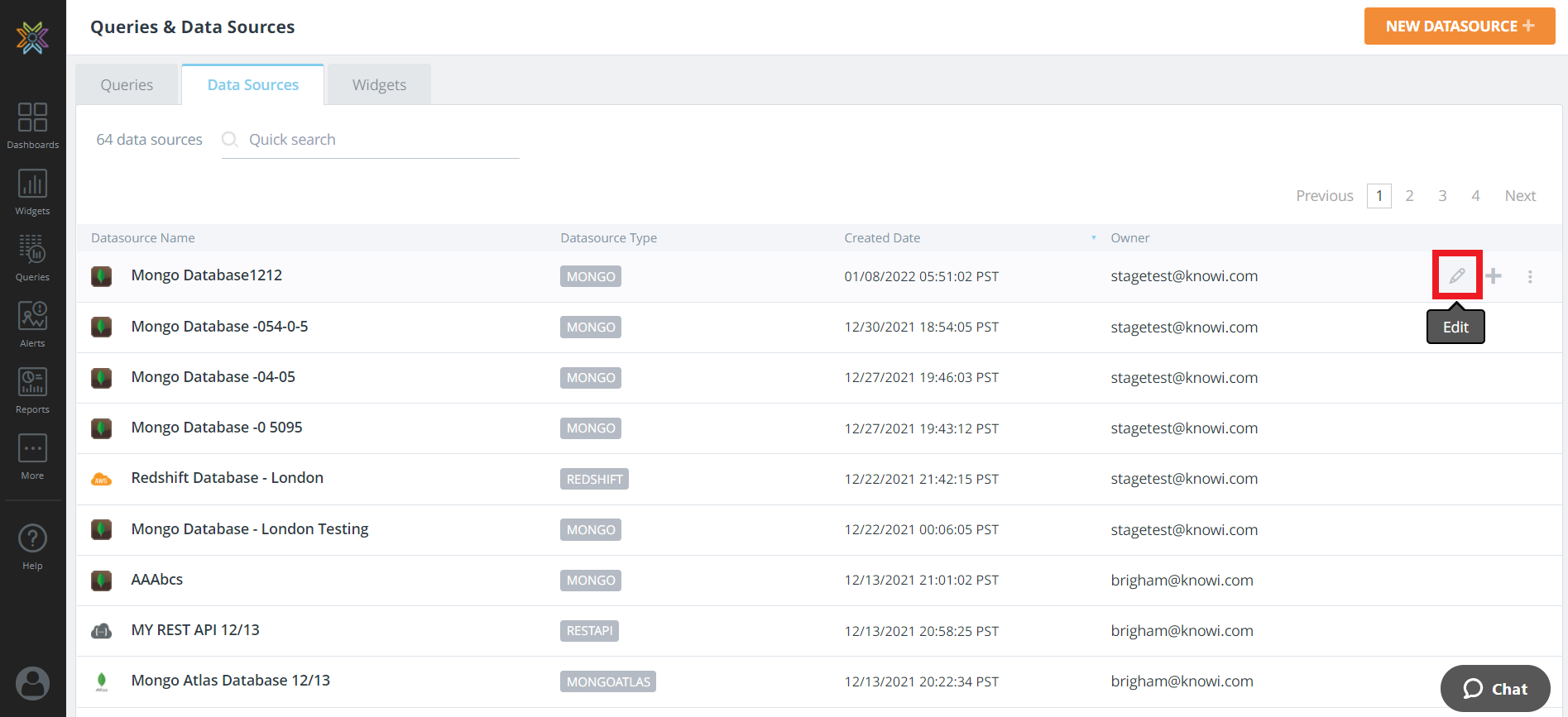Go to page 2 of data sources
The height and width of the screenshot is (717, 1568).
[1409, 196]
